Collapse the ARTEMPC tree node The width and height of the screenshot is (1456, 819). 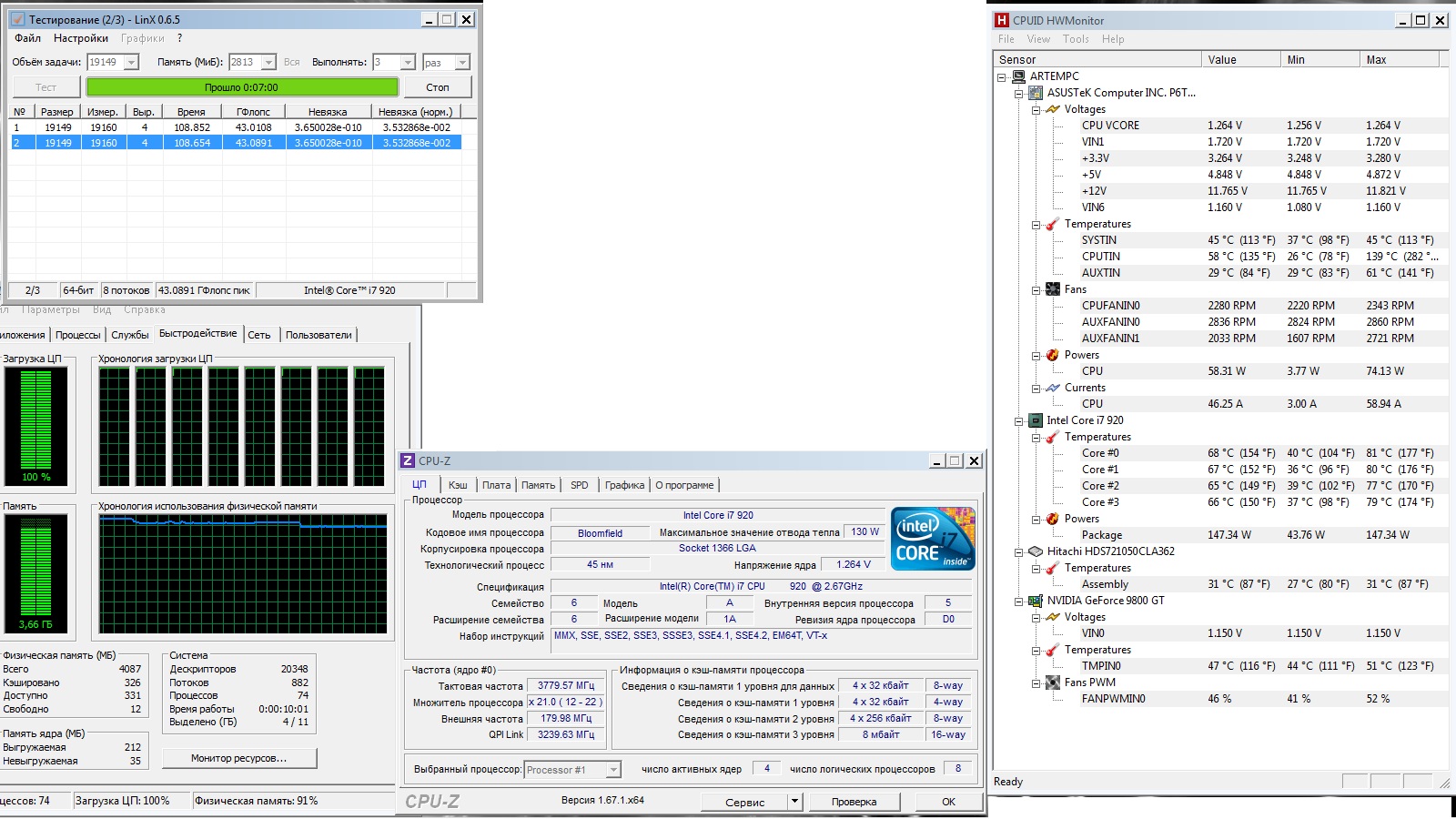[1002, 77]
